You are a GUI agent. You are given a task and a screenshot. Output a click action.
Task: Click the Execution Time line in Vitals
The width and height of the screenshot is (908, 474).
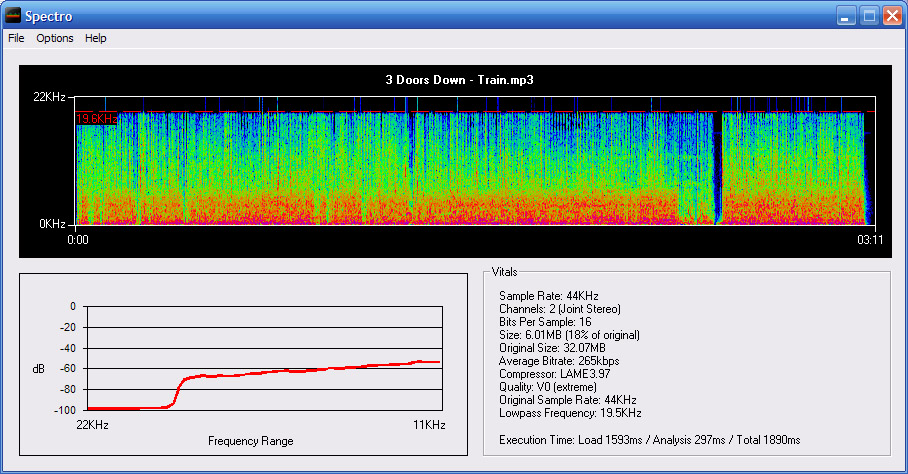(649, 439)
